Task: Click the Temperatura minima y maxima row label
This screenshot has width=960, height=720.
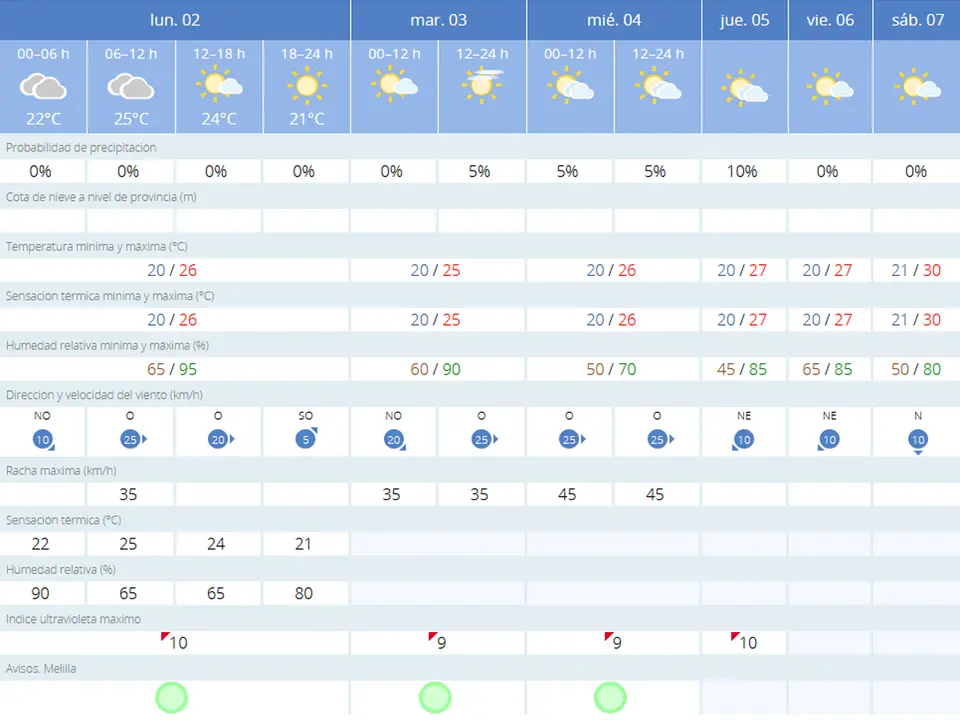Action: (x=97, y=247)
